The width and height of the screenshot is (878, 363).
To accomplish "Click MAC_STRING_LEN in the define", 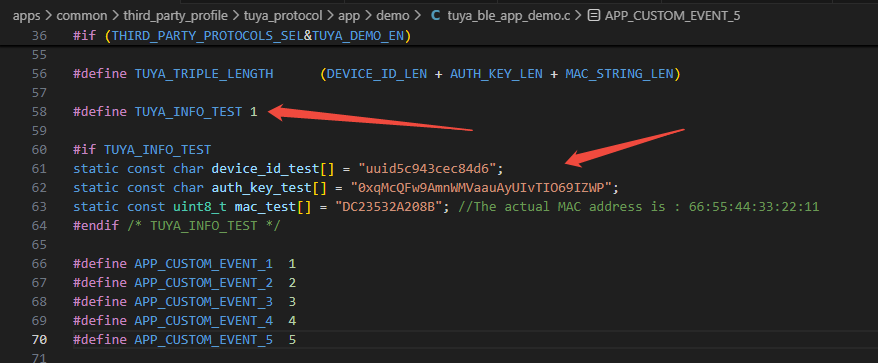I will 619,74.
